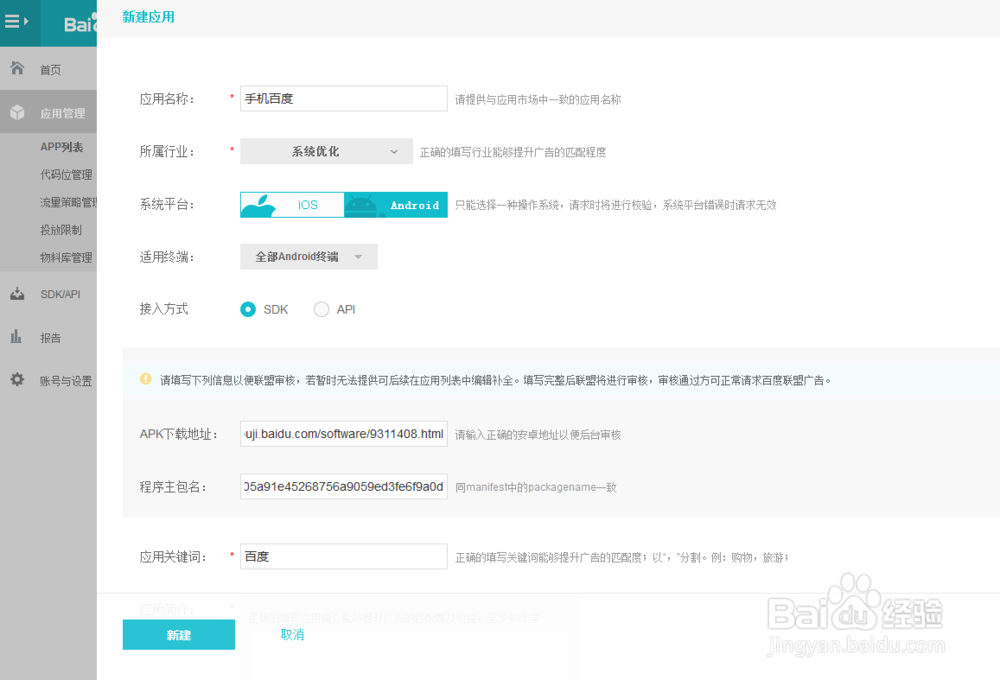Click the Apple icon on the iOS button
The height and width of the screenshot is (680, 1000).
pos(258,204)
